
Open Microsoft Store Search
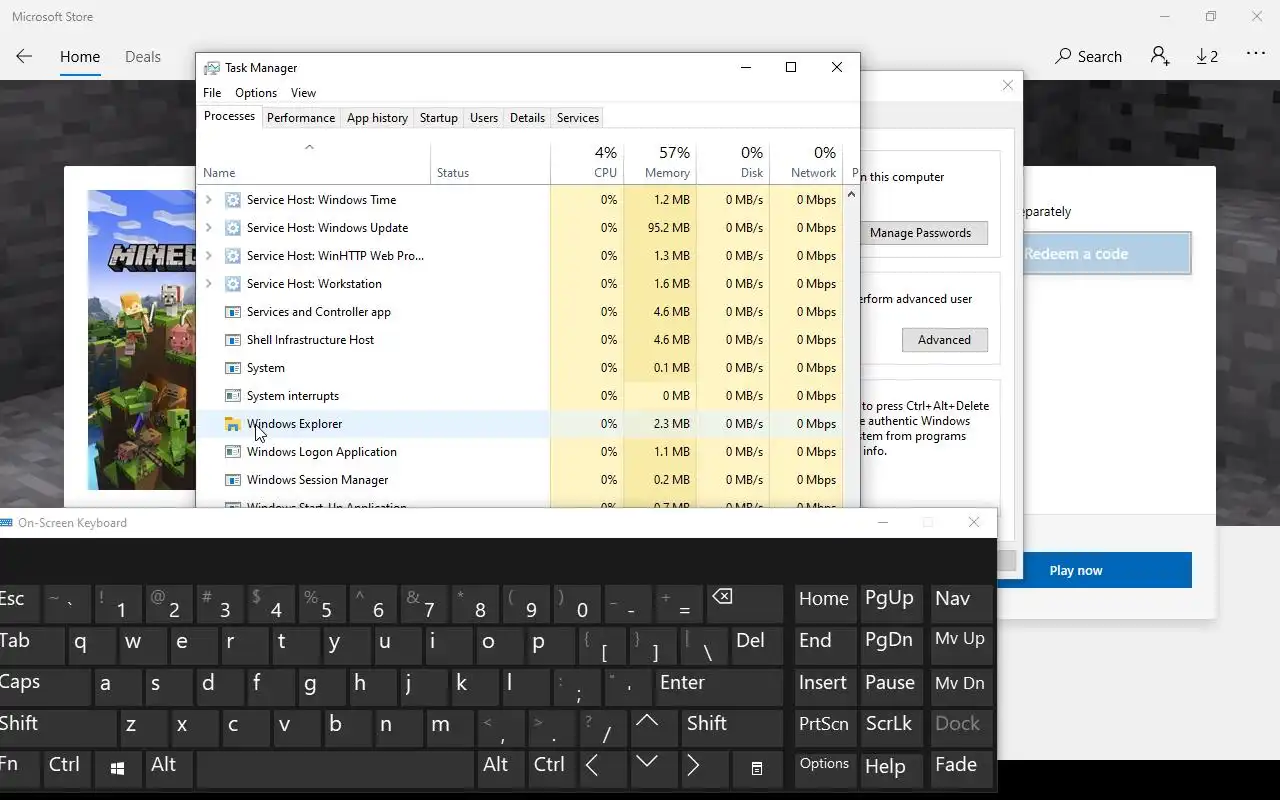pos(1088,57)
